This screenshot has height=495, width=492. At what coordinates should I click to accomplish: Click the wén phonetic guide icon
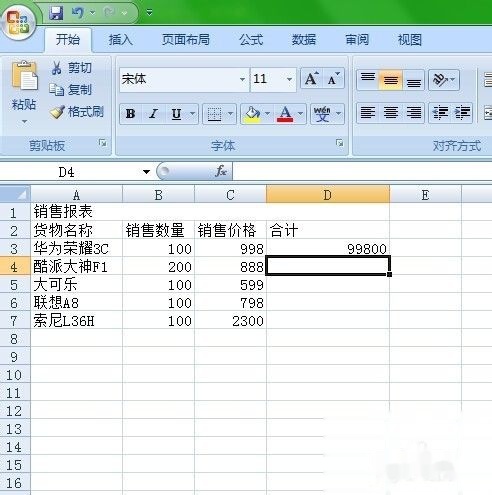pyautogui.click(x=322, y=114)
